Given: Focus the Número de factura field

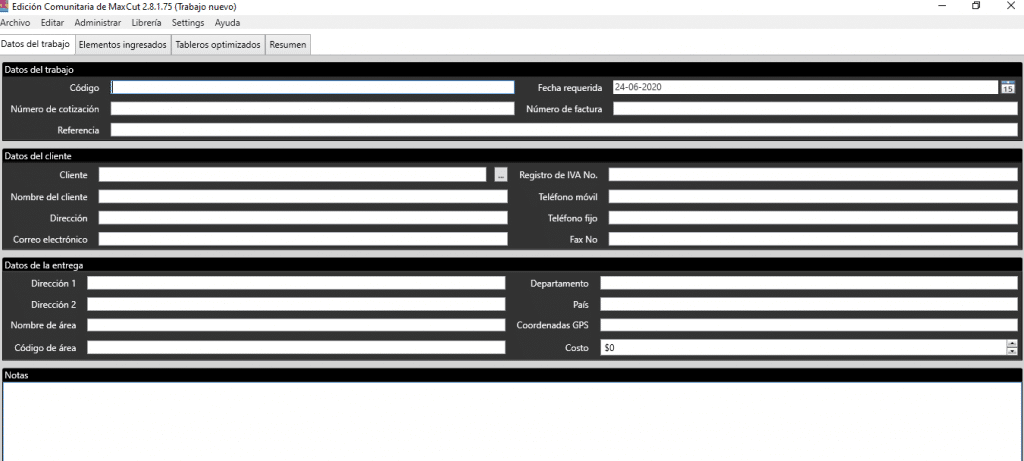Looking at the screenshot, I should tap(815, 109).
